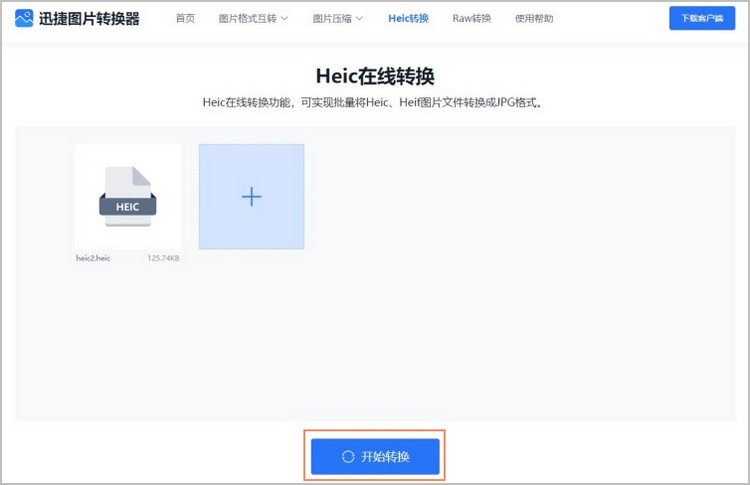
Task: Open the 使用帮助 page
Action: click(533, 18)
